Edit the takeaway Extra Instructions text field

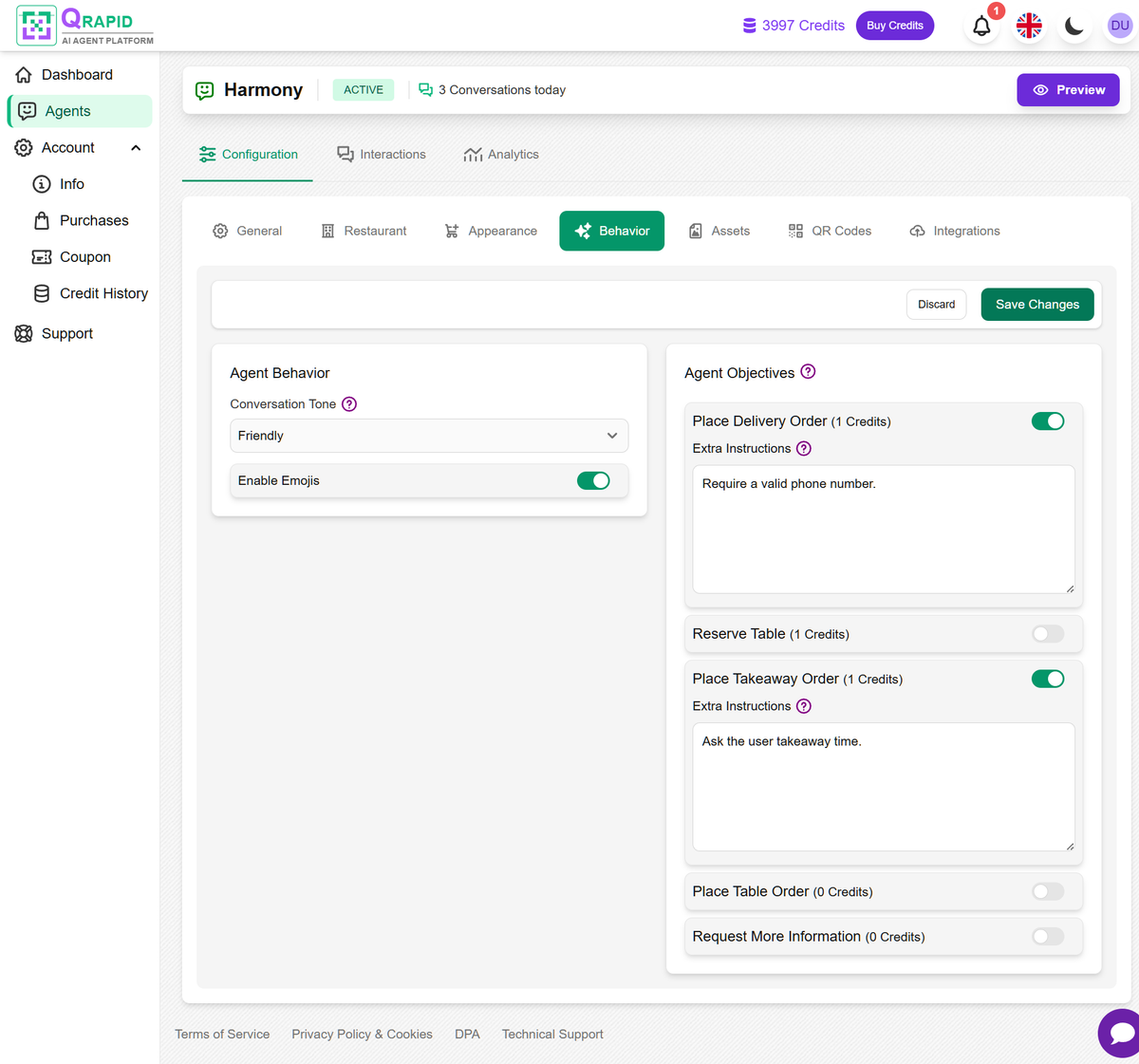[883, 788]
